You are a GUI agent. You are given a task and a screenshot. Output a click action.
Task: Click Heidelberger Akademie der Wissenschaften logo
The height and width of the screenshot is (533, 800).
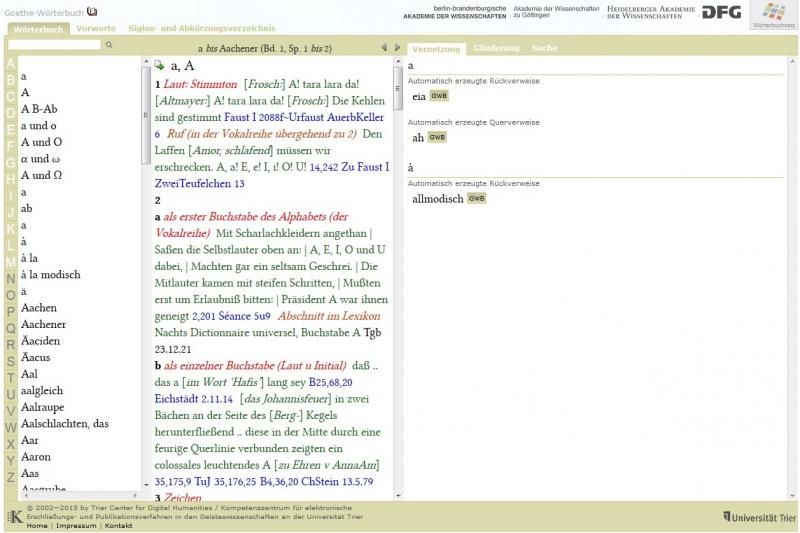tap(651, 12)
